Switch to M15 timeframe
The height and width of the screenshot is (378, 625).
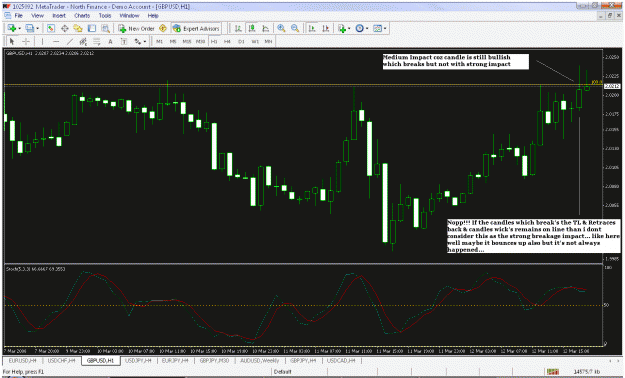tap(187, 41)
